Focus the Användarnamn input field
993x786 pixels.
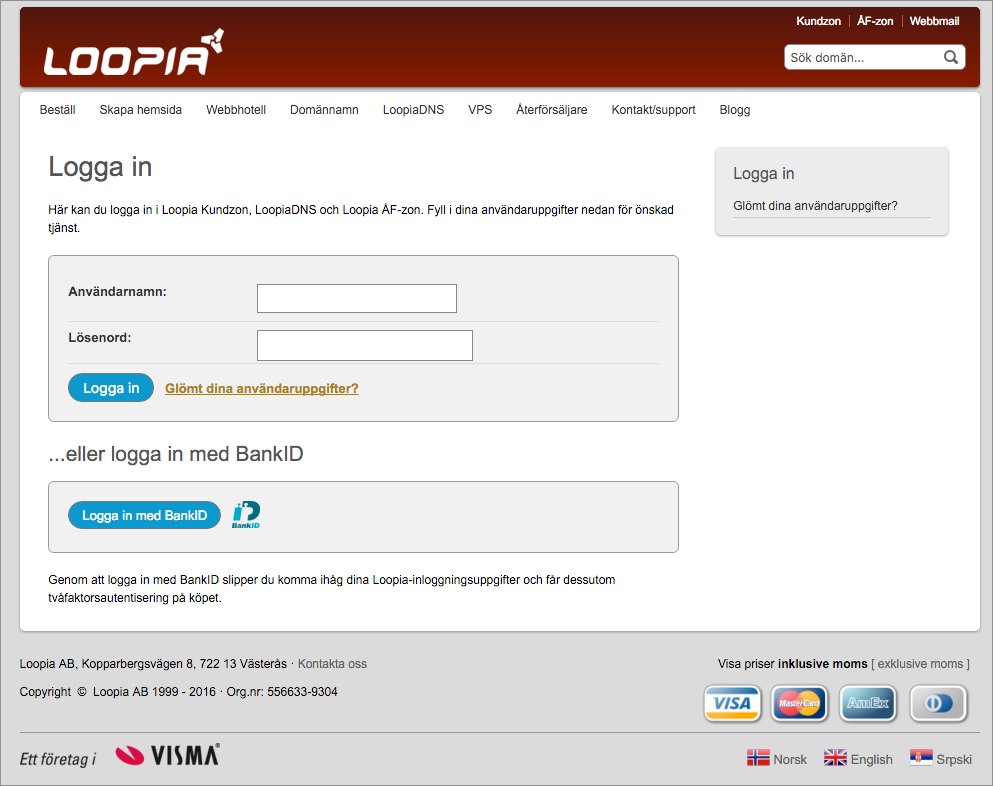357,298
